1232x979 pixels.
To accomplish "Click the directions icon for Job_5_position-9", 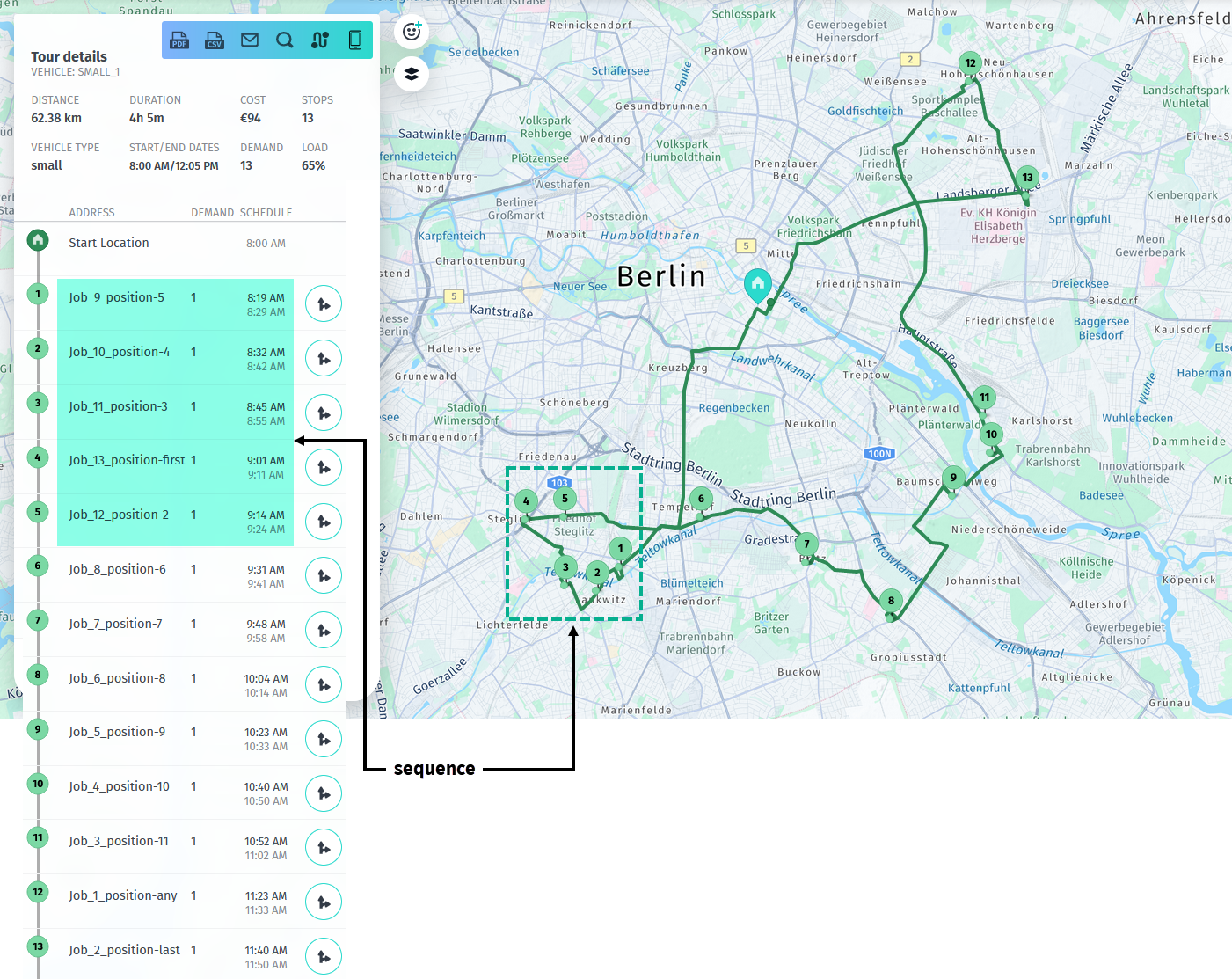I will (324, 739).
